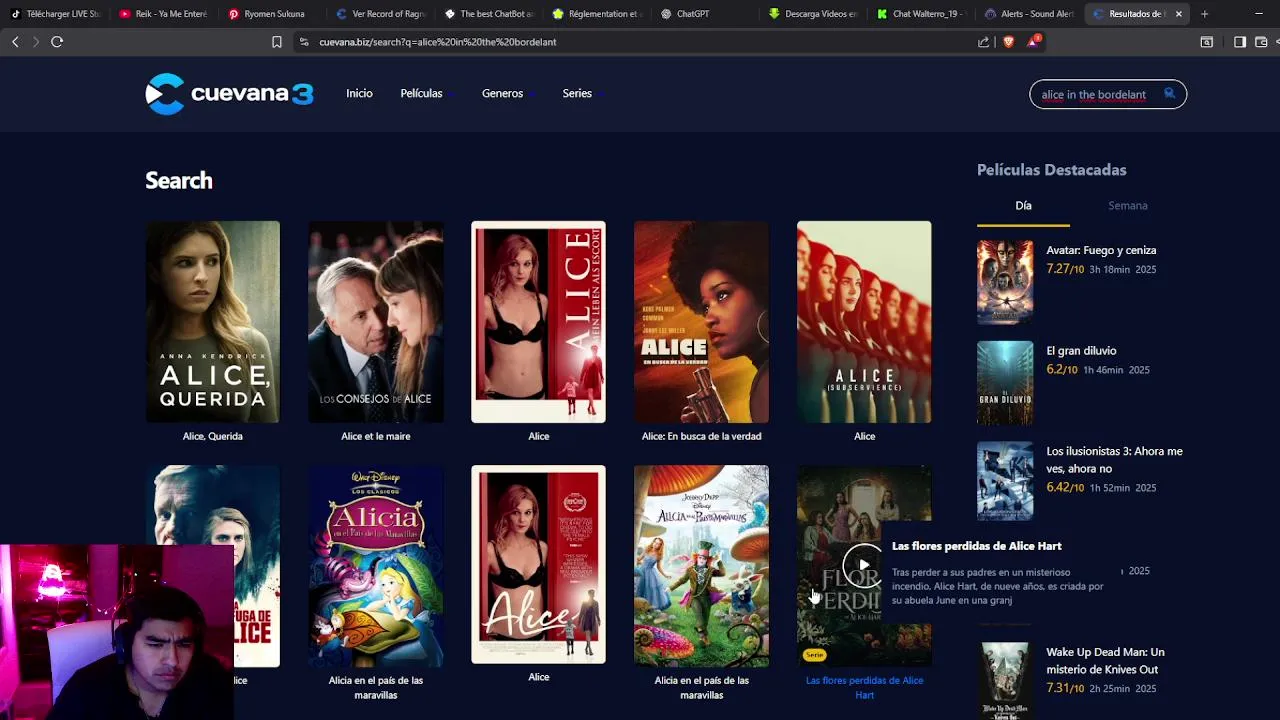Play Las flores perdidas de Alice Hart
This screenshot has width=1280, height=720.
(863, 565)
